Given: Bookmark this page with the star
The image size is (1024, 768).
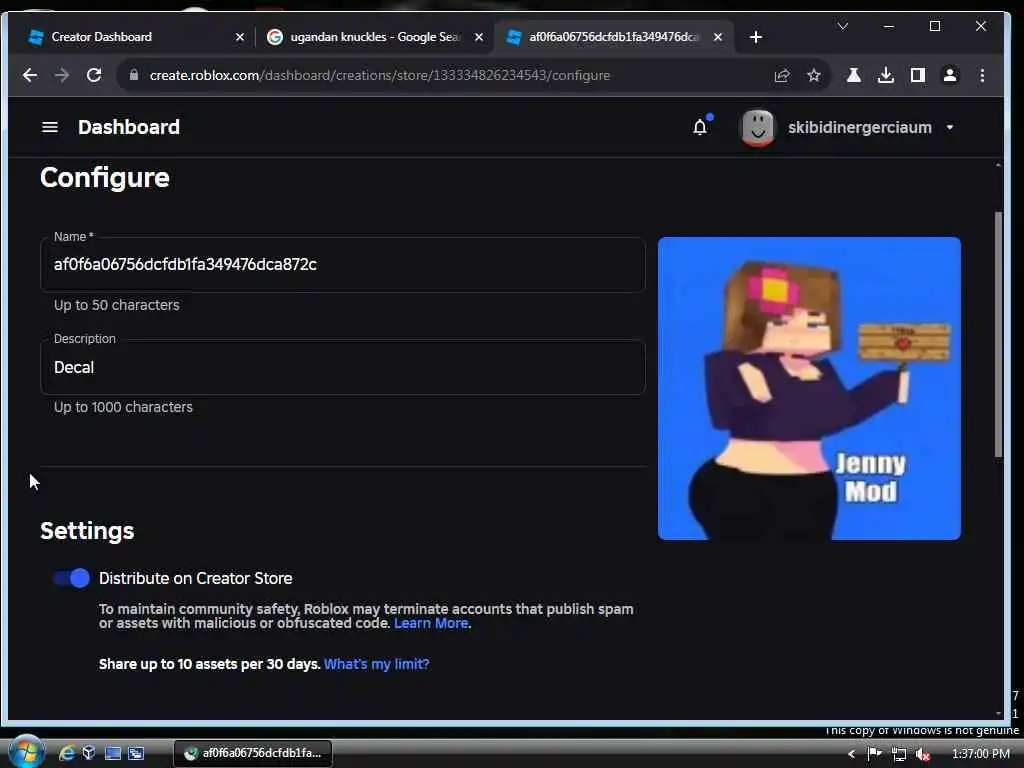Looking at the screenshot, I should click(814, 75).
